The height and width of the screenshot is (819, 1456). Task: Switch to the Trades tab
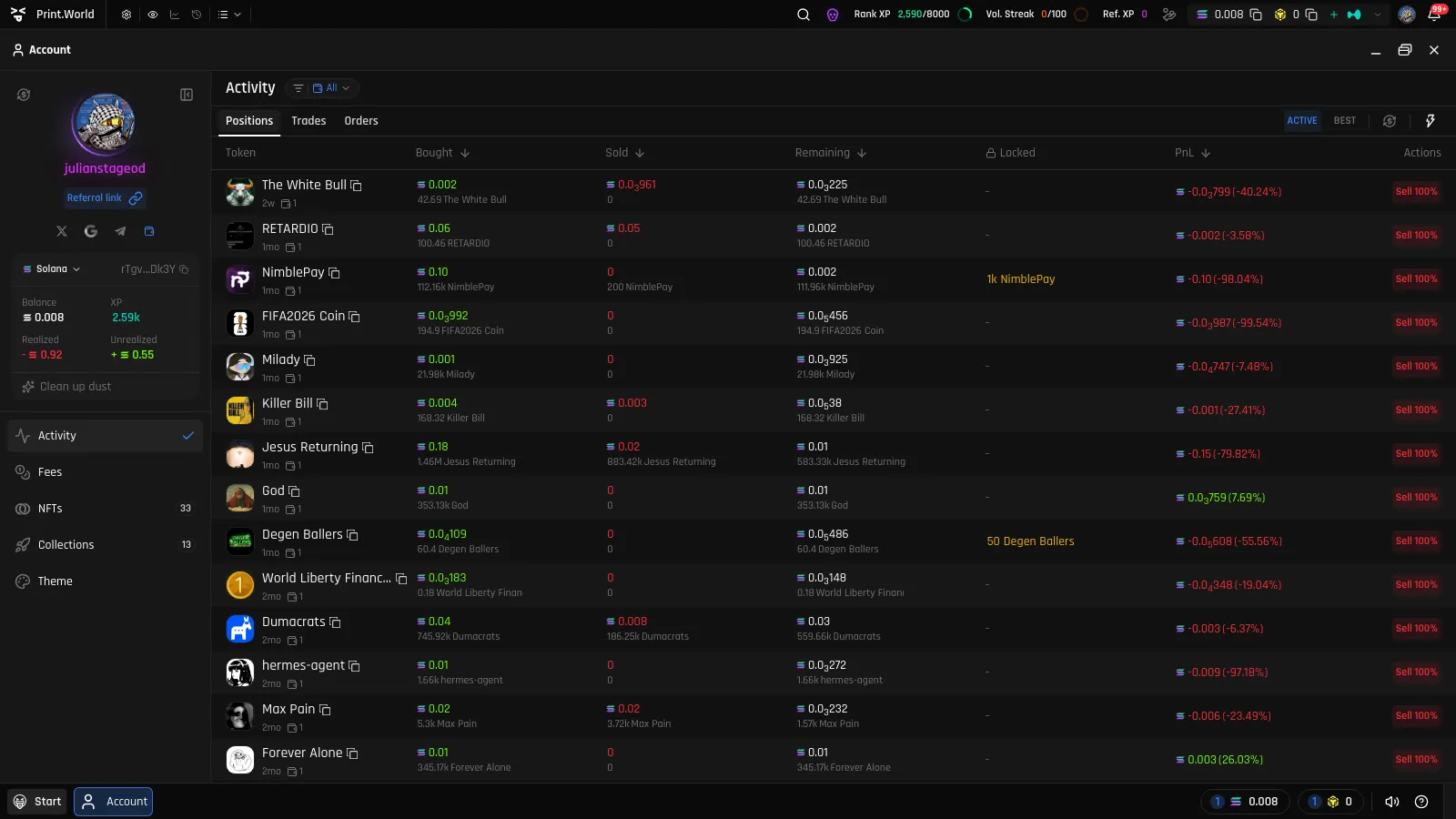coord(308,121)
